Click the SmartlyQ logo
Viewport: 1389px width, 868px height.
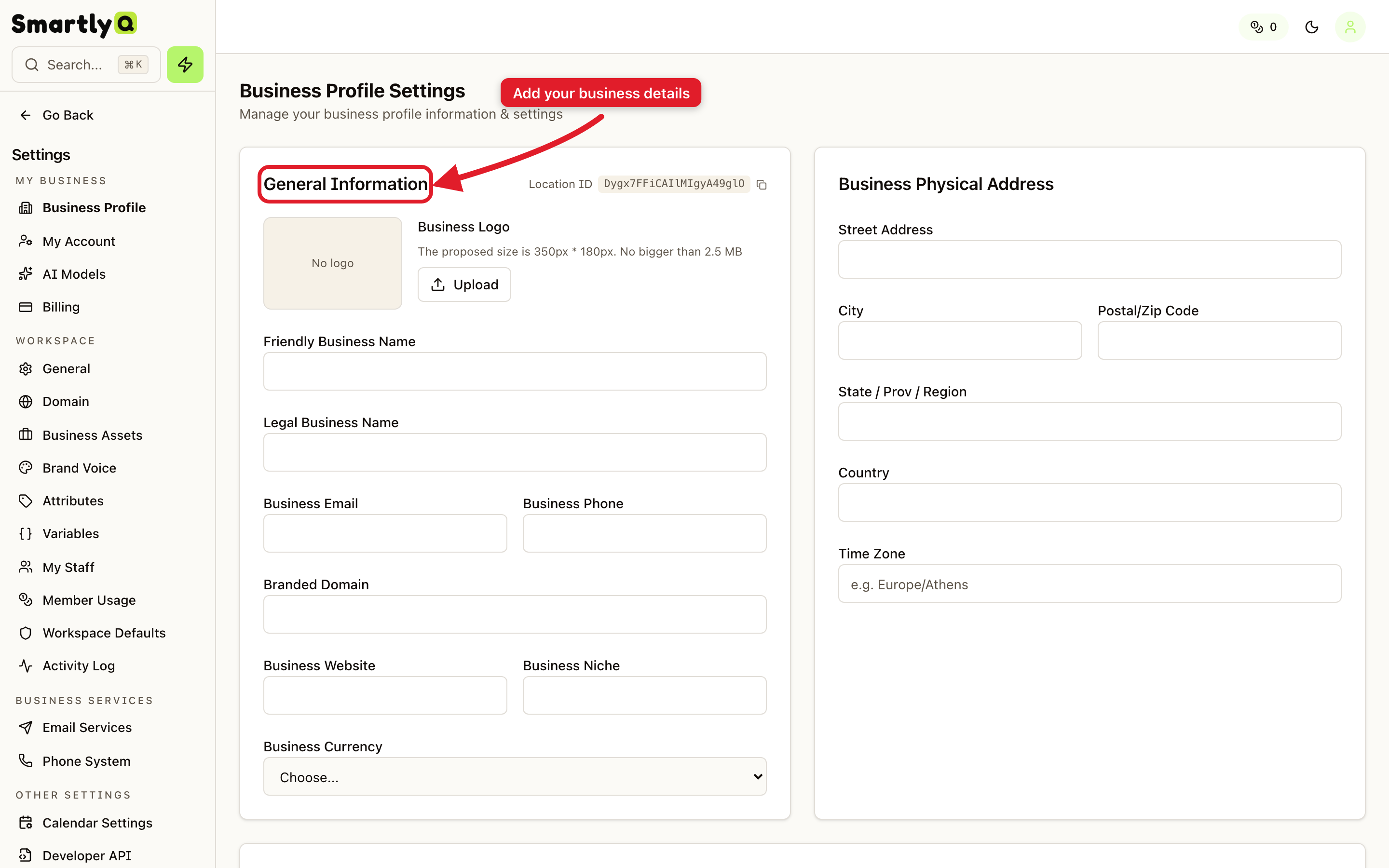(74, 24)
